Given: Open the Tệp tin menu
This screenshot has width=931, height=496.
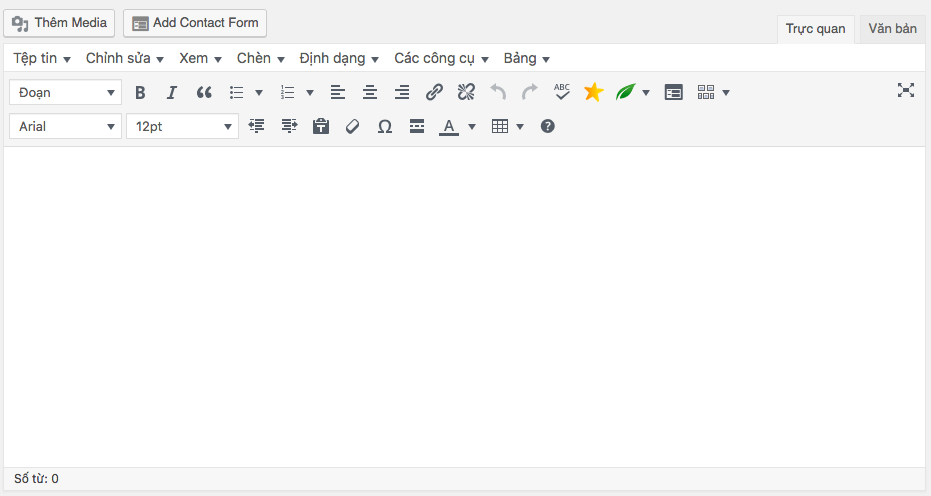Looking at the screenshot, I should (42, 58).
